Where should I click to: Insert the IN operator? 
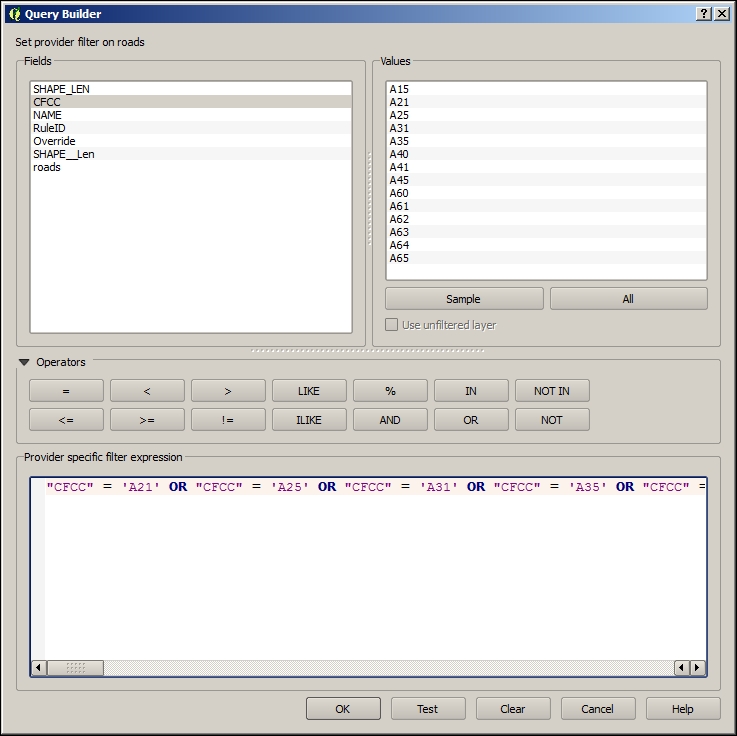coord(471,391)
